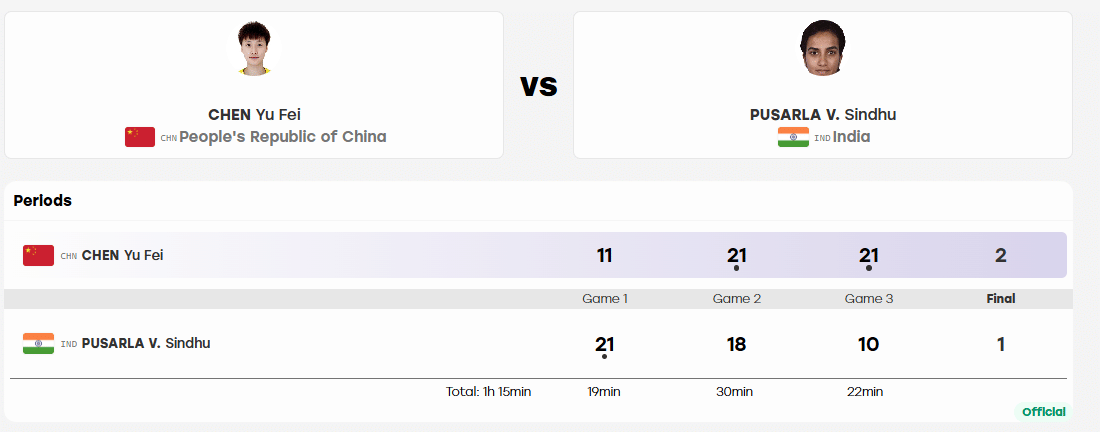Click the China flag in Chen Yu Fei's card
Image resolution: width=1100 pixels, height=432 pixels.
(x=140, y=137)
